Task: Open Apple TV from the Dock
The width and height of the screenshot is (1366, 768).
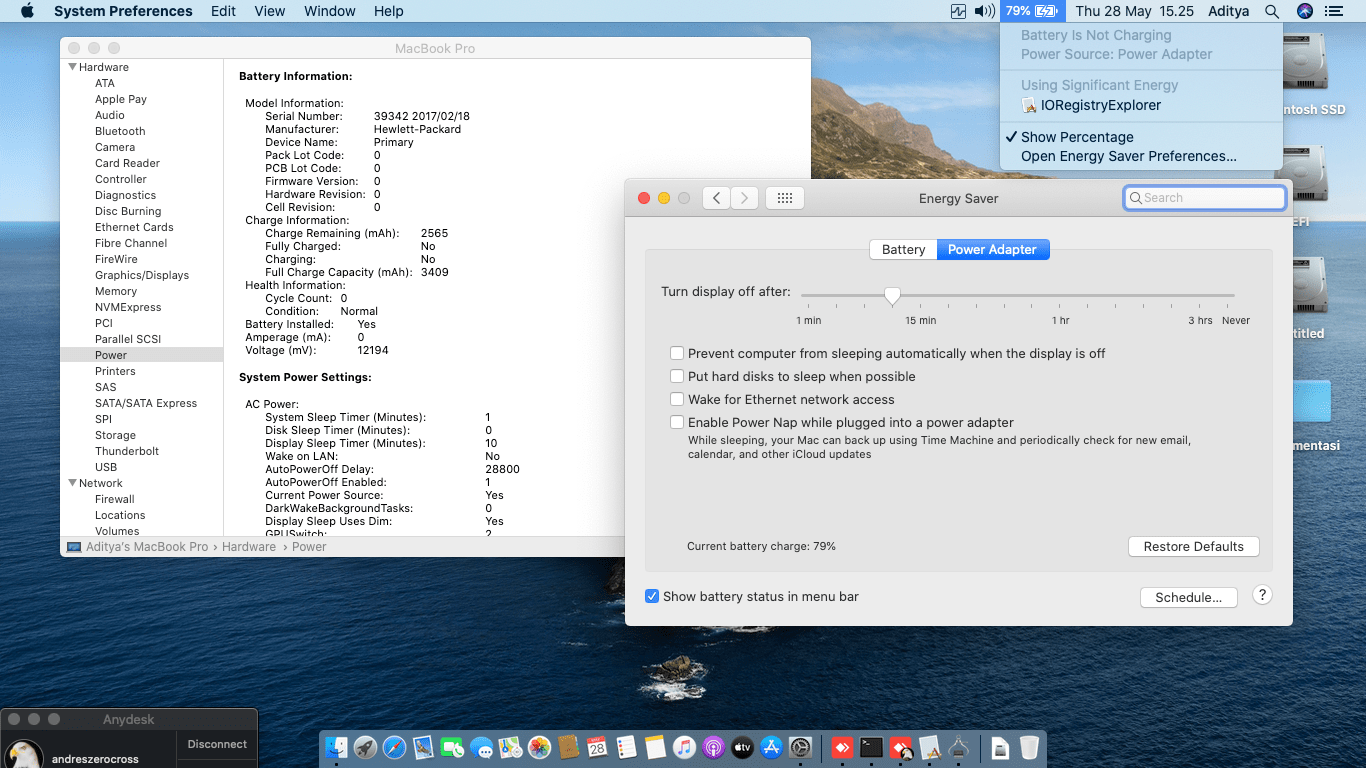Action: (x=742, y=747)
